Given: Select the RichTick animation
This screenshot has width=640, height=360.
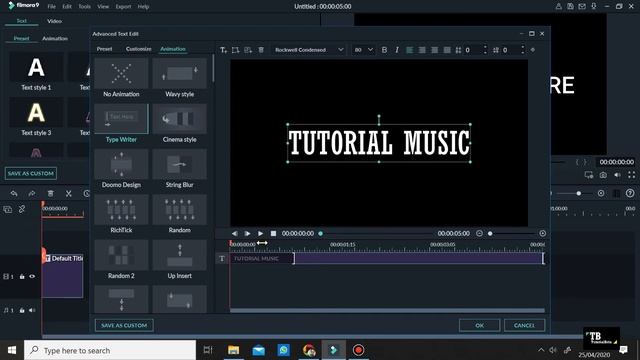Looking at the screenshot, I should [121, 214].
